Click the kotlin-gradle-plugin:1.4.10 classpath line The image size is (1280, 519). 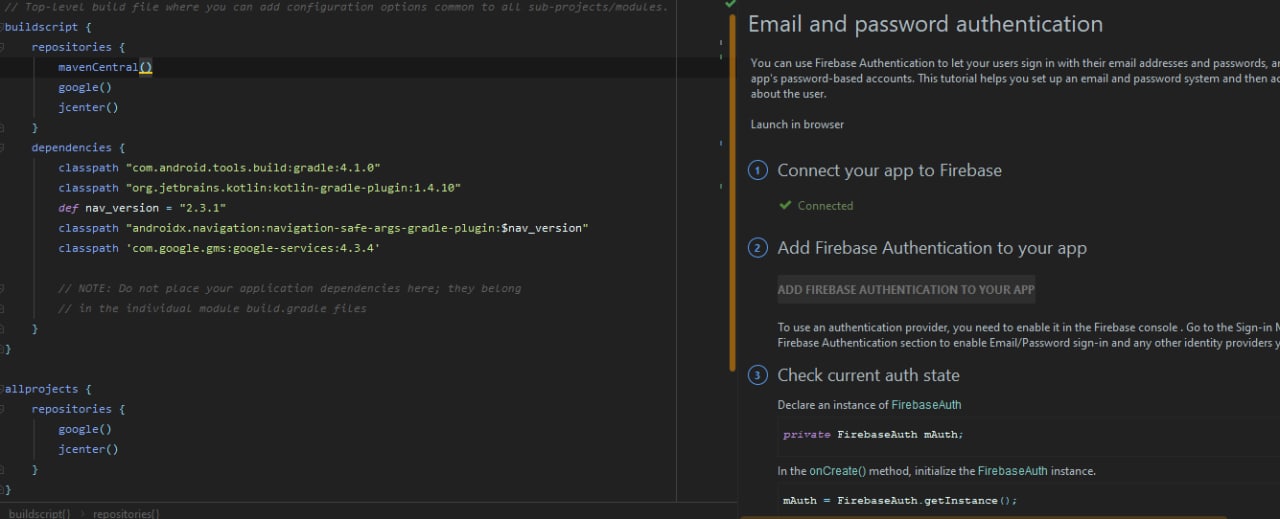click(x=259, y=188)
